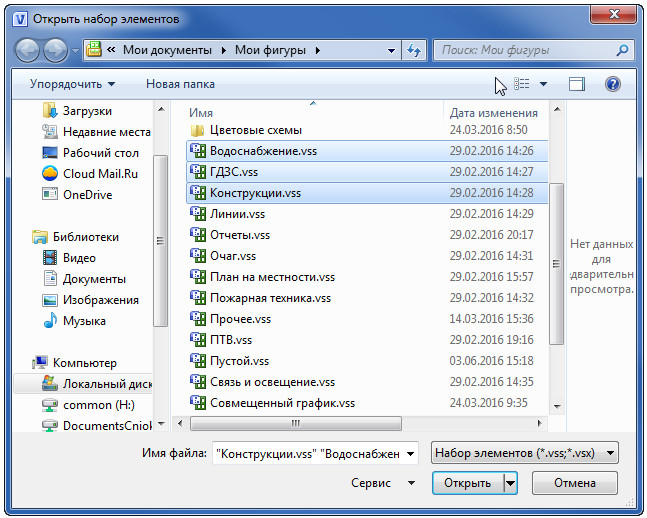Click the stencil icon of Очаг.vss

click(x=197, y=255)
